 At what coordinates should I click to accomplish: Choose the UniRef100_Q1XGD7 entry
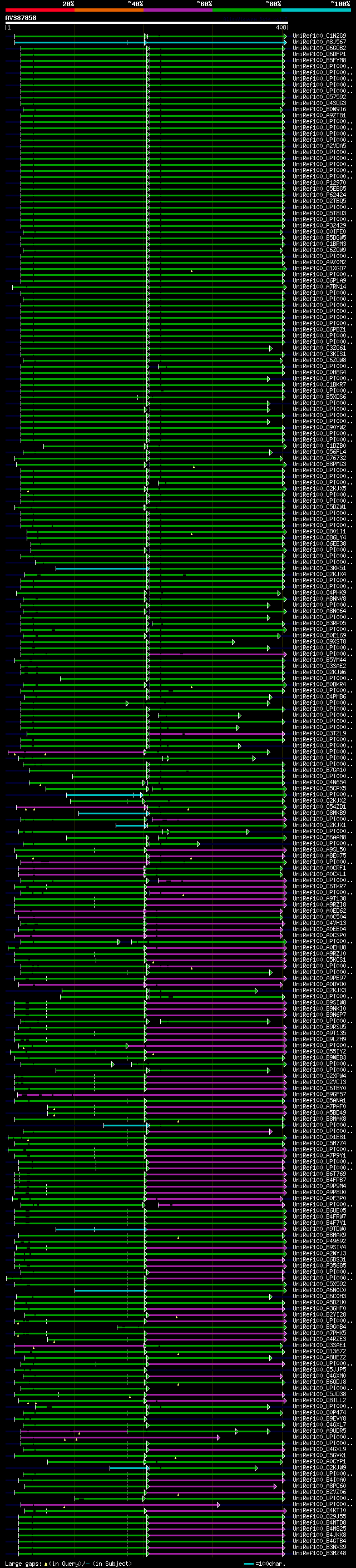[319, 269]
